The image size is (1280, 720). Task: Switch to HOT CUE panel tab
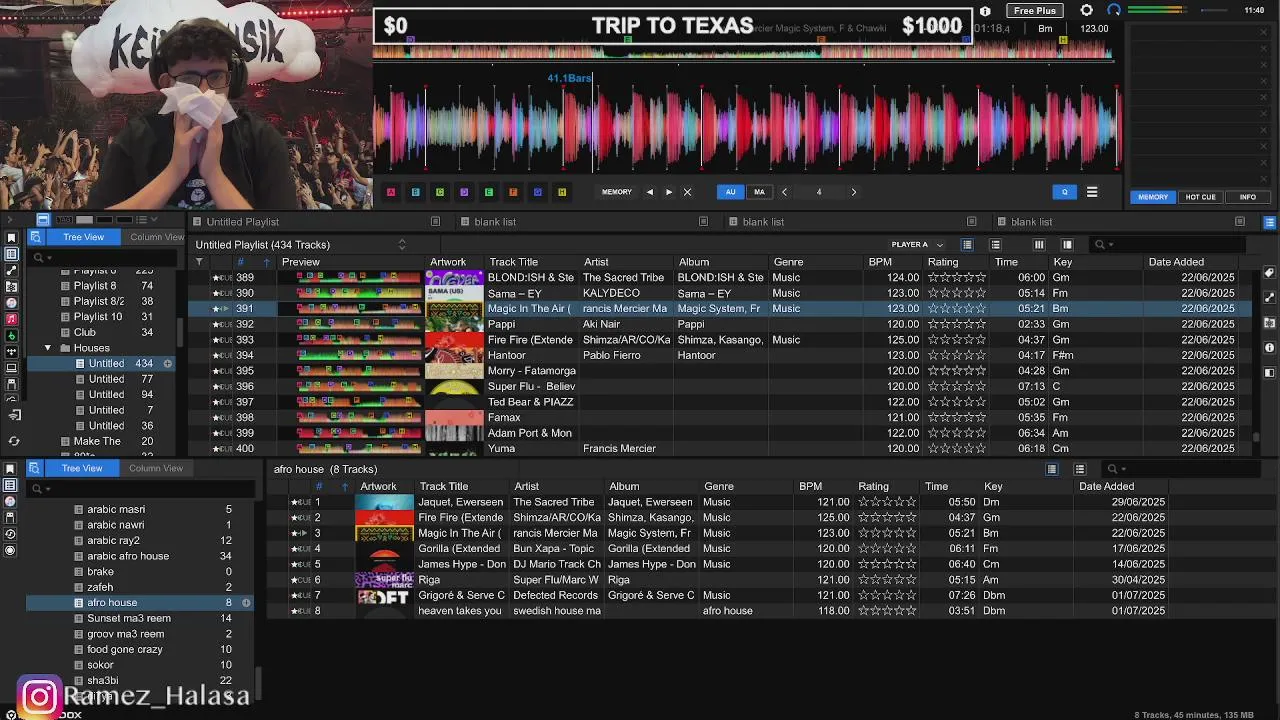pyautogui.click(x=1200, y=197)
